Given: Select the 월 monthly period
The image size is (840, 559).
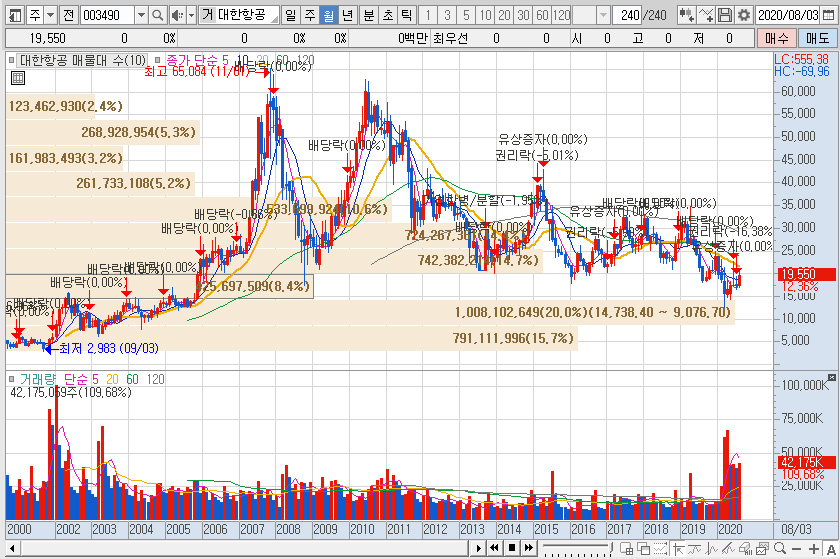Looking at the screenshot, I should click(328, 15).
